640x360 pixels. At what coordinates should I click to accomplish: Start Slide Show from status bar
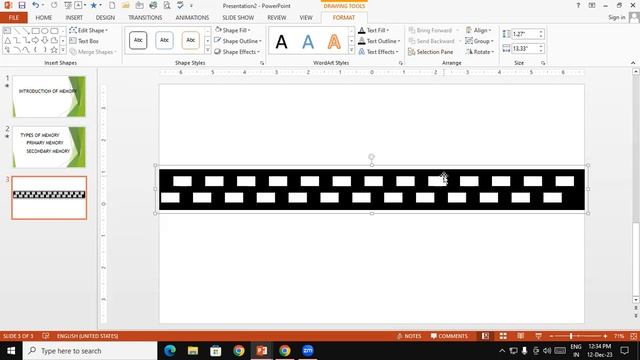[x=538, y=336]
